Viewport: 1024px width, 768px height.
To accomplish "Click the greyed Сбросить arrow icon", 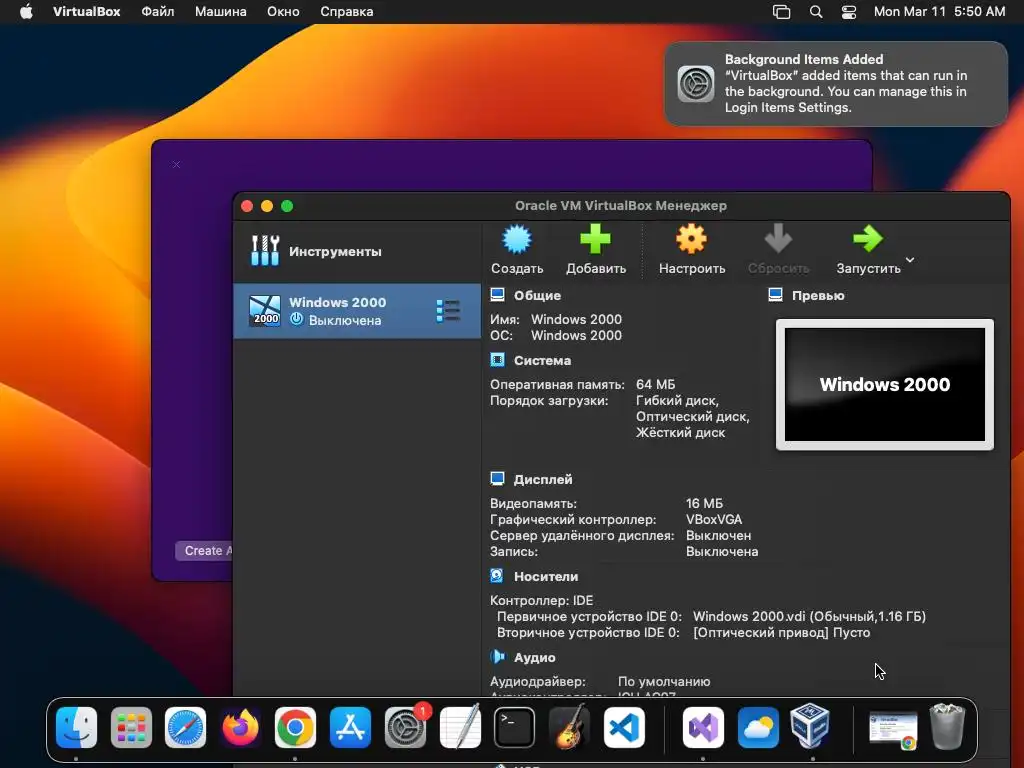I will (778, 239).
